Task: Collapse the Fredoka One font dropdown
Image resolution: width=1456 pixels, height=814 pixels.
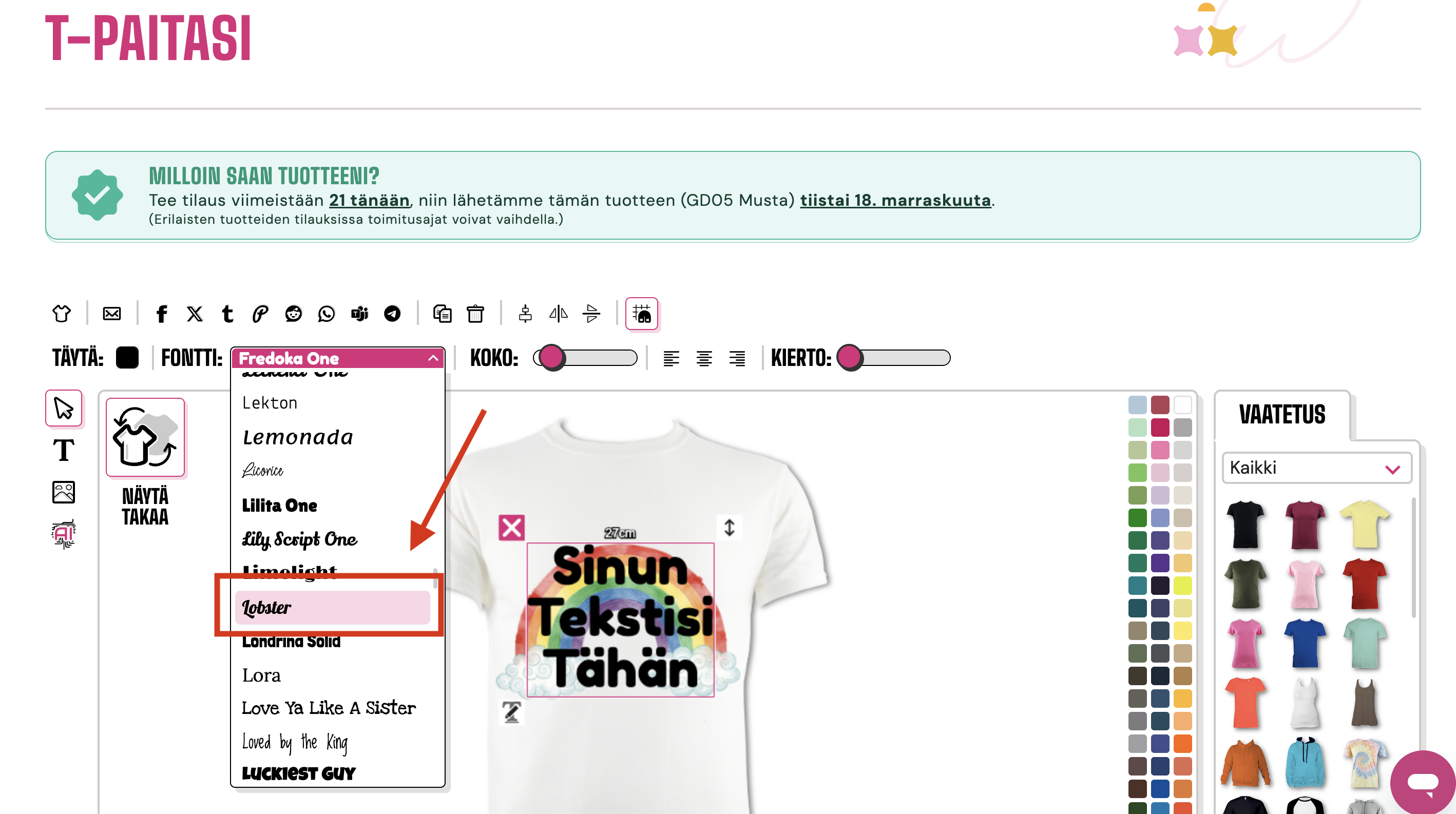Action: coord(433,358)
